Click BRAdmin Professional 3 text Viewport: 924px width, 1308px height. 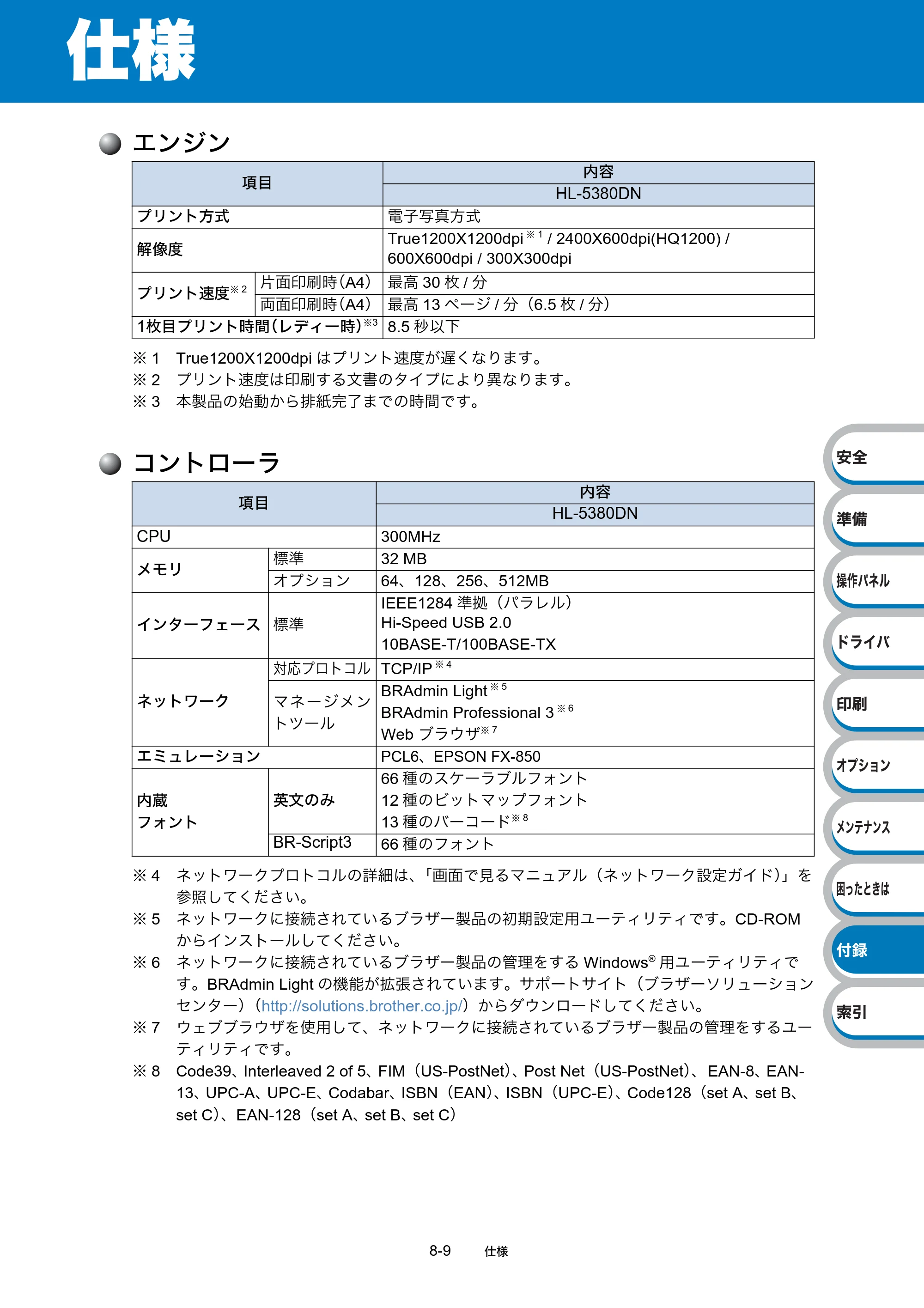click(x=467, y=713)
